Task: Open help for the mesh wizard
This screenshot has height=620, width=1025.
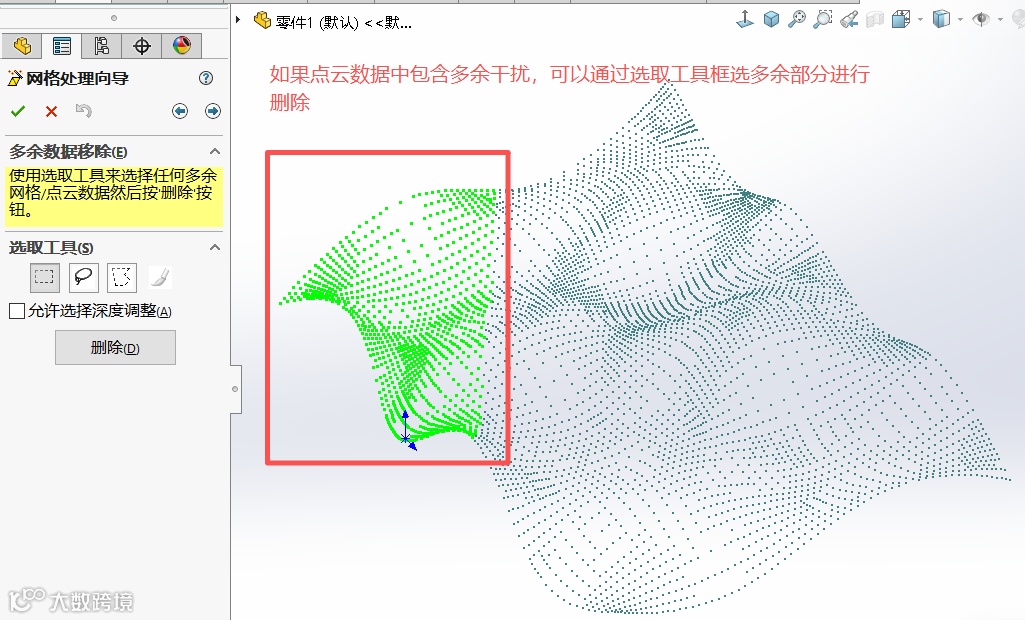Action: tap(206, 78)
